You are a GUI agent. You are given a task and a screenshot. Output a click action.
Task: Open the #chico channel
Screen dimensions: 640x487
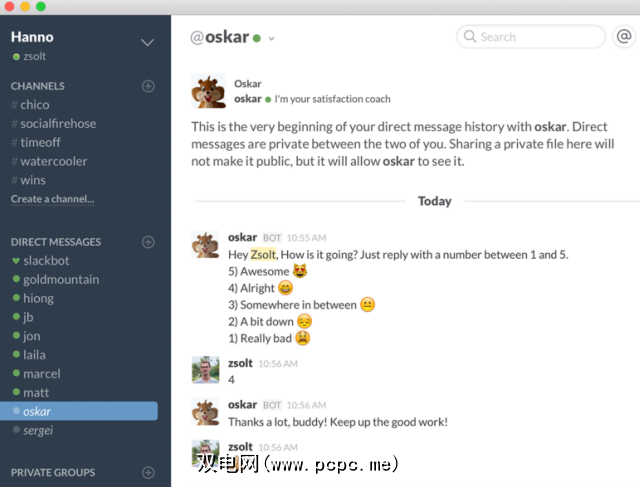(34, 104)
